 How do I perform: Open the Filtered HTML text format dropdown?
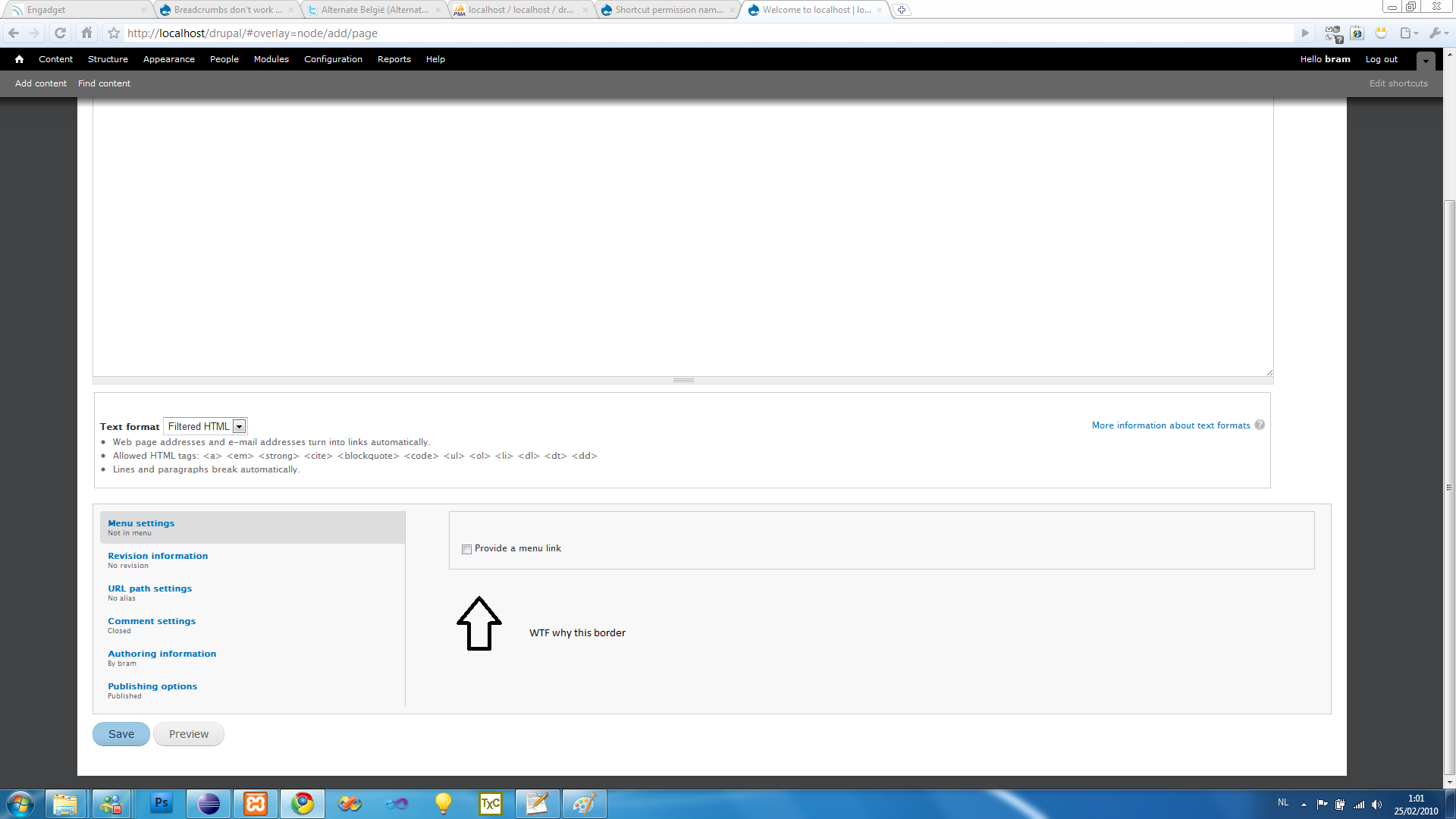pos(206,426)
